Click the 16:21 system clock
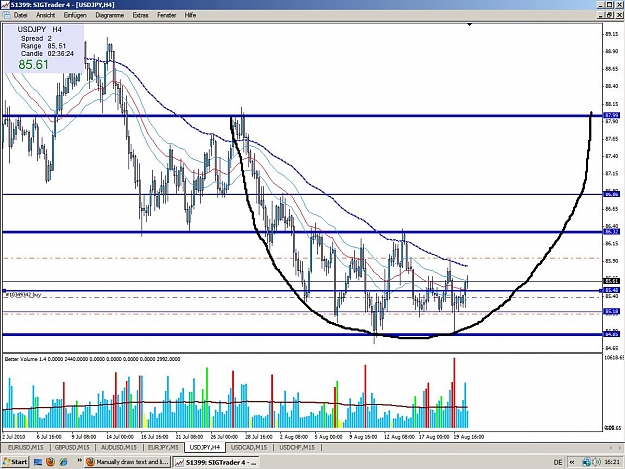 (611, 462)
